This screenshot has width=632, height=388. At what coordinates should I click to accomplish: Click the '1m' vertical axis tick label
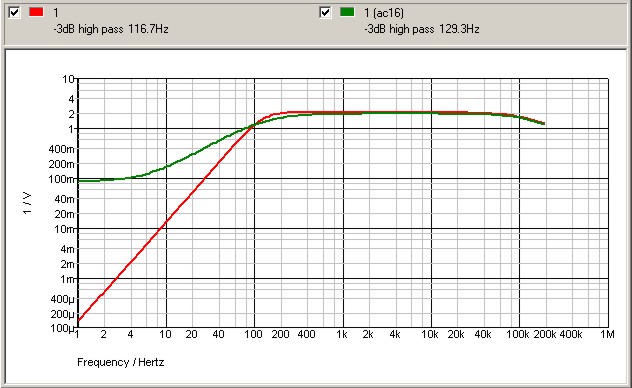67,279
